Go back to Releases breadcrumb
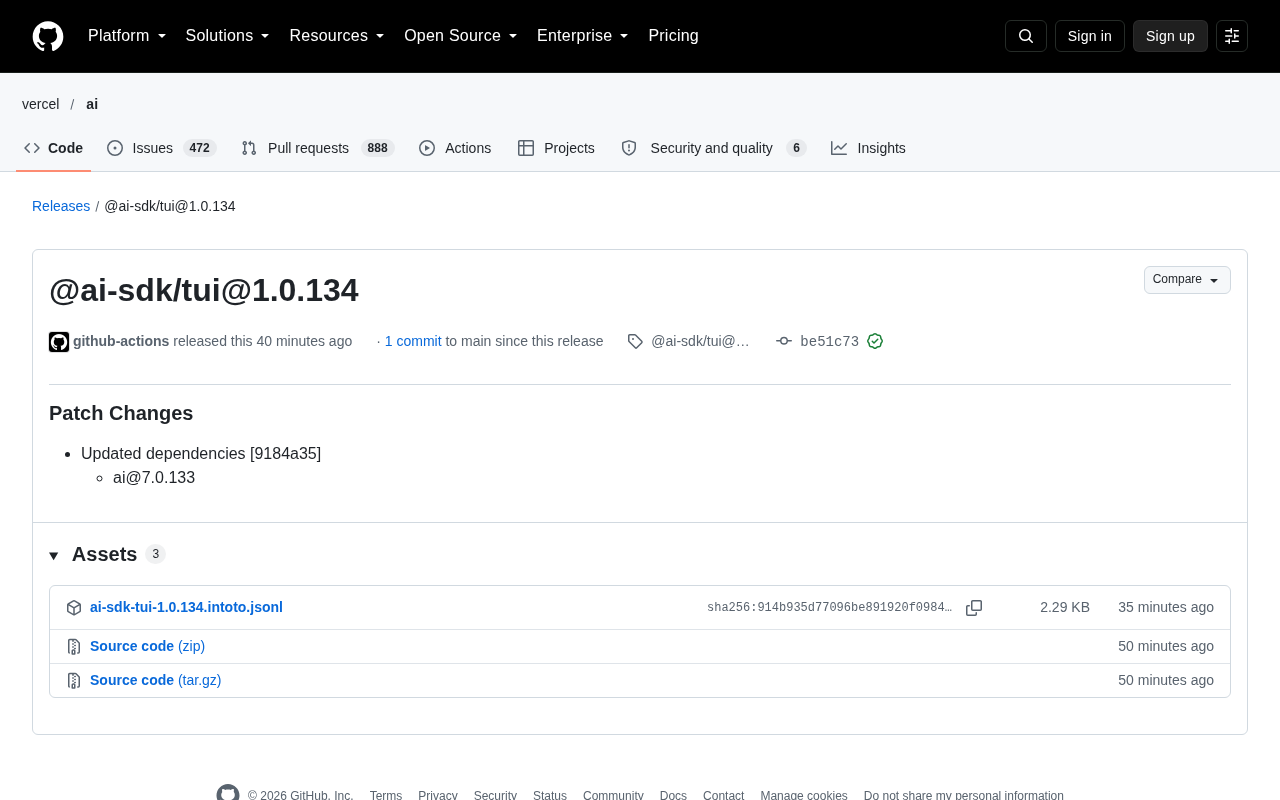1280x800 pixels. click(x=61, y=206)
